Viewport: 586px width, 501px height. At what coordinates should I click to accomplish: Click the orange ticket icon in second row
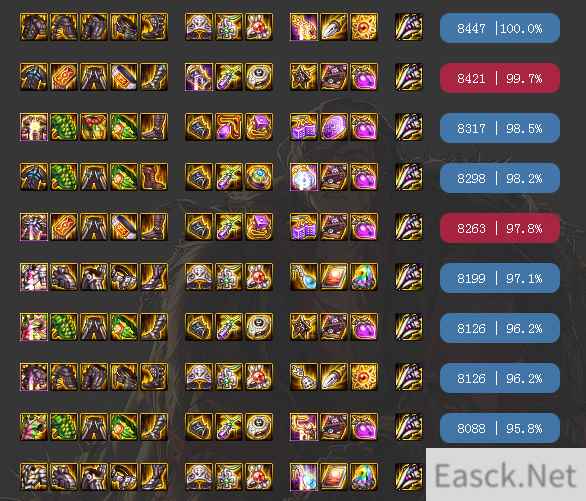[x=64, y=77]
